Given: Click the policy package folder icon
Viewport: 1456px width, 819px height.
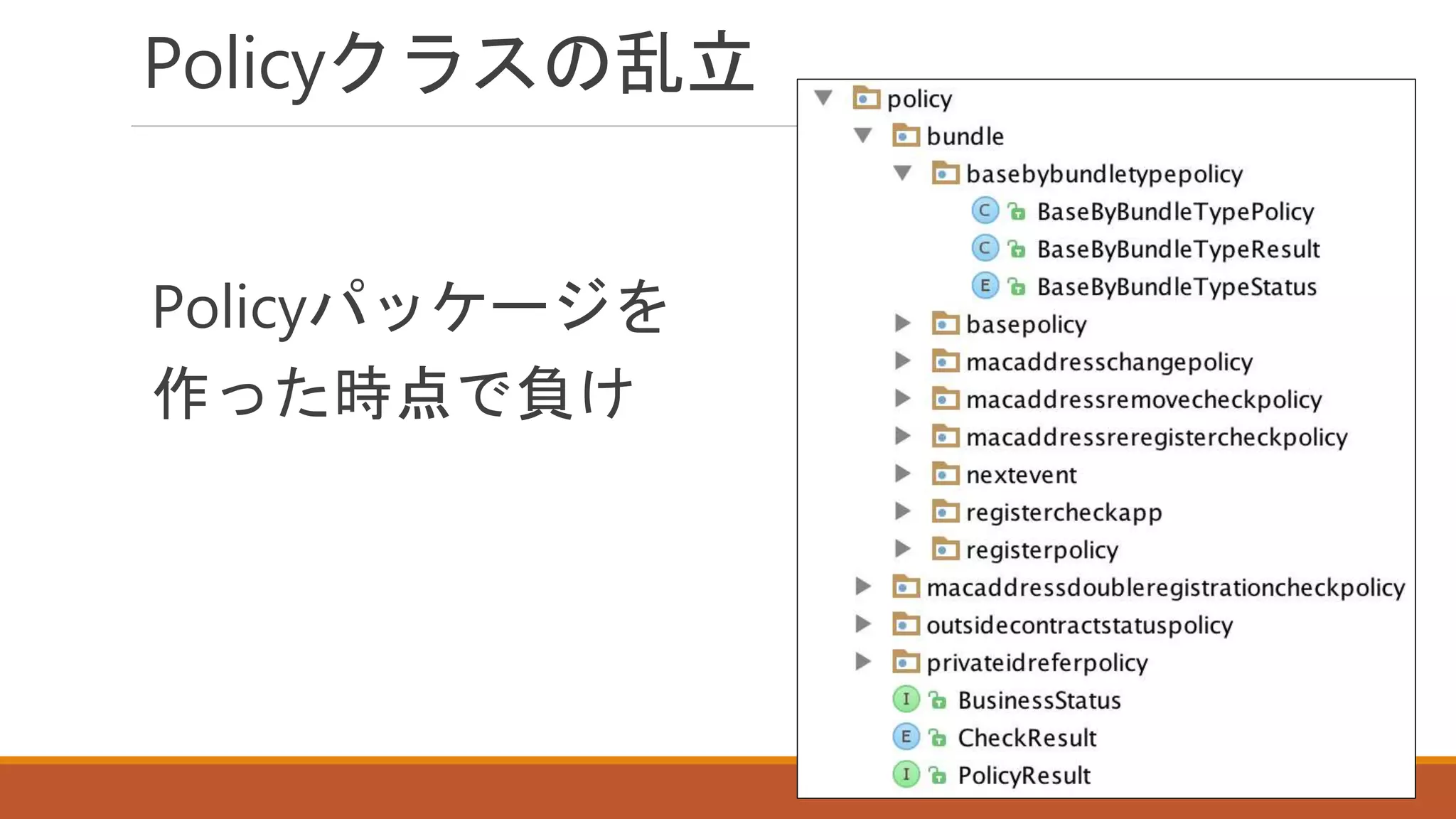Looking at the screenshot, I should pos(867,97).
